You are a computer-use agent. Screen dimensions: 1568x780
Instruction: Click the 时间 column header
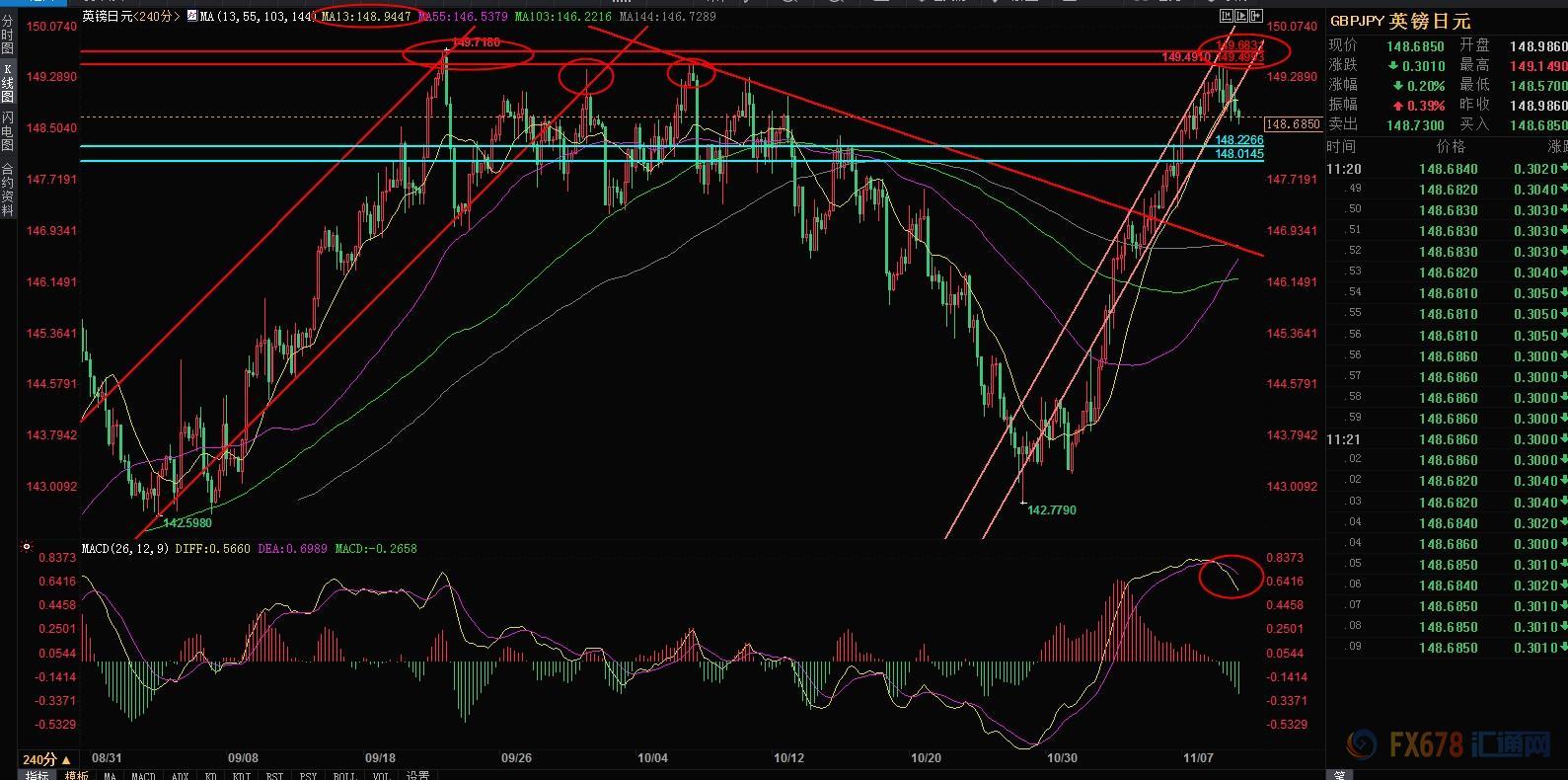pos(1341,146)
